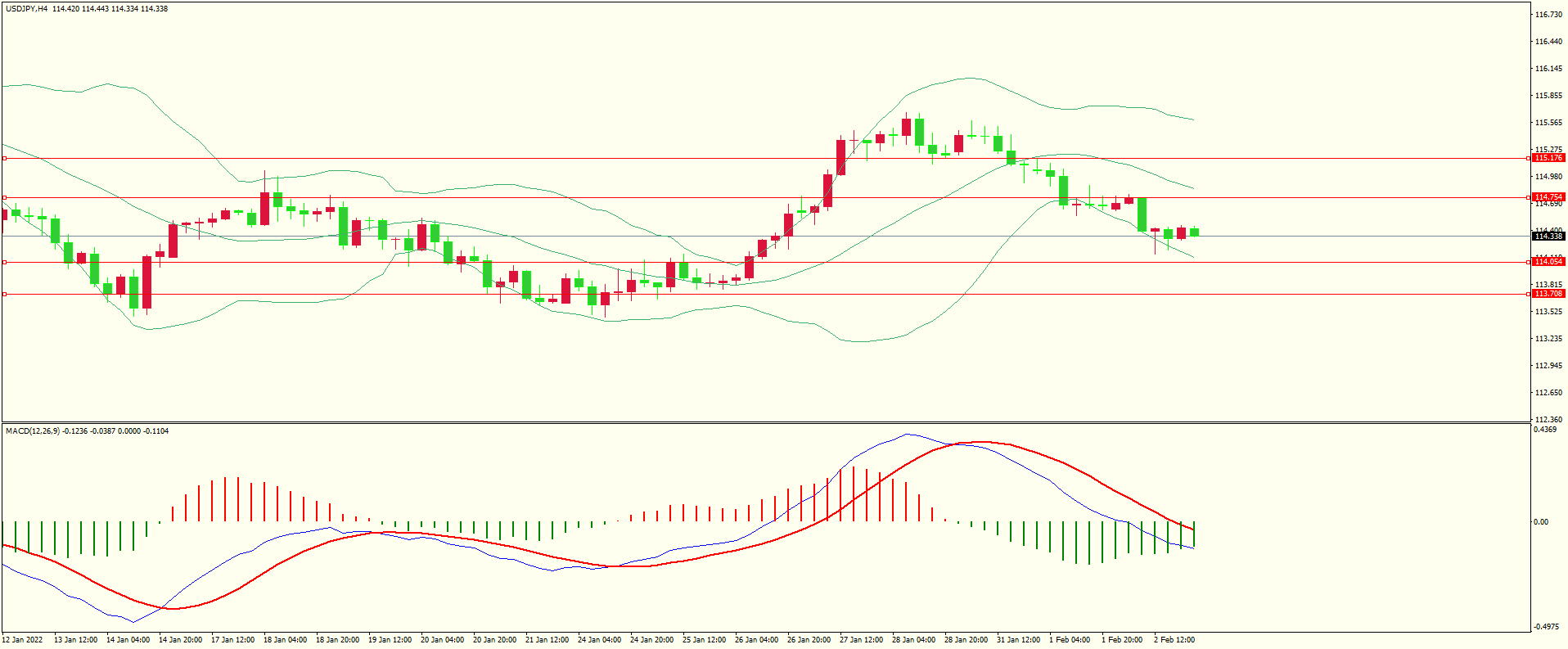Select the red horizontal line's left handle
Screen dimensions: 1568x649
pos(4,263)
